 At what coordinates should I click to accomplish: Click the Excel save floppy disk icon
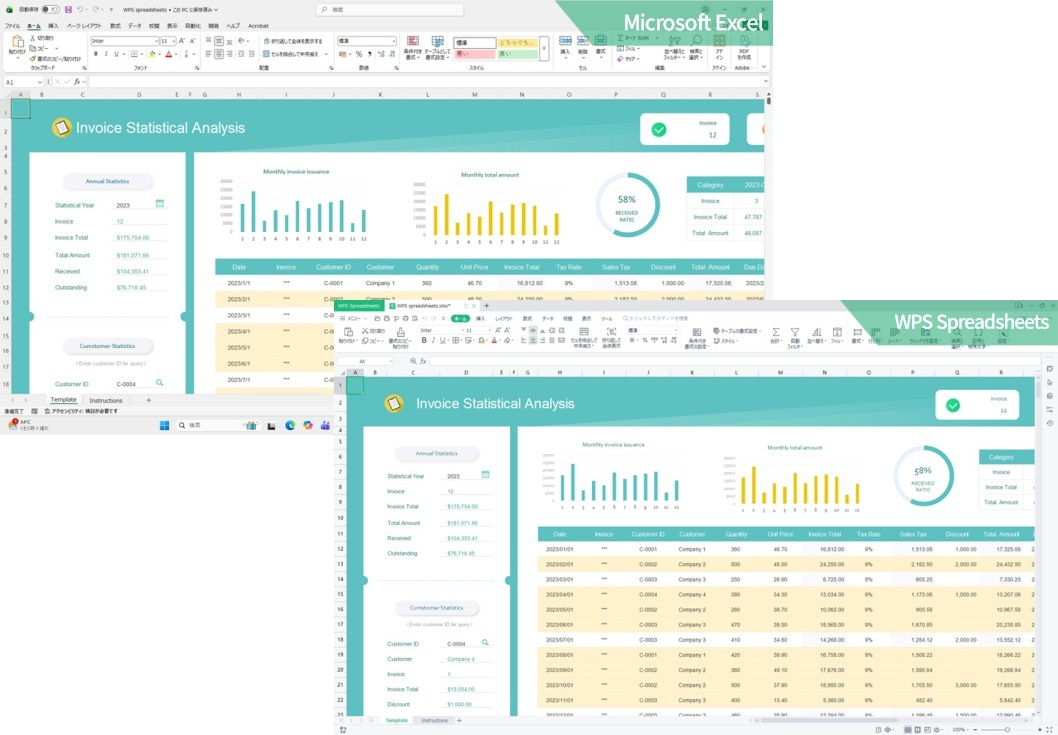(68, 9)
